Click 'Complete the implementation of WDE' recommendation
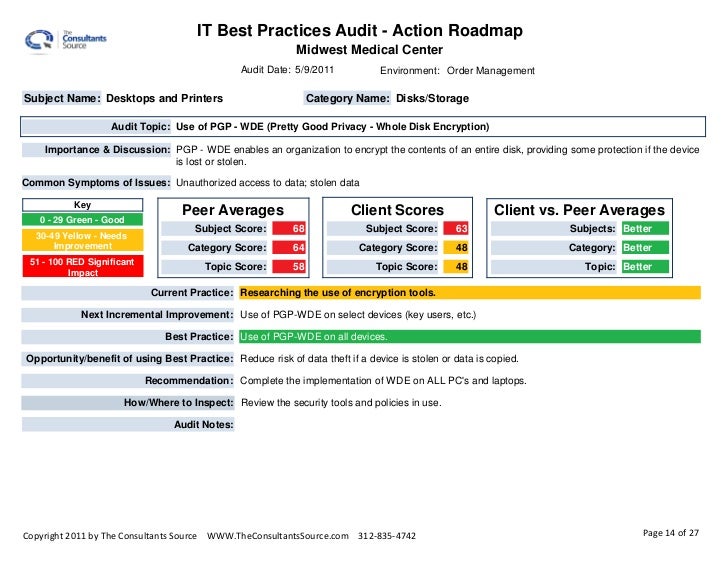Screen dimensions: 728x563 [383, 381]
